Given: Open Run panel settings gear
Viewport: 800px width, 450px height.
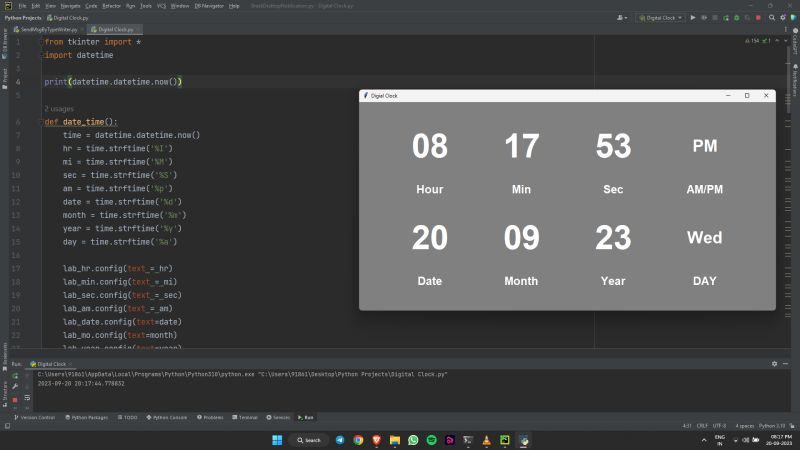Looking at the screenshot, I should [x=774, y=364].
